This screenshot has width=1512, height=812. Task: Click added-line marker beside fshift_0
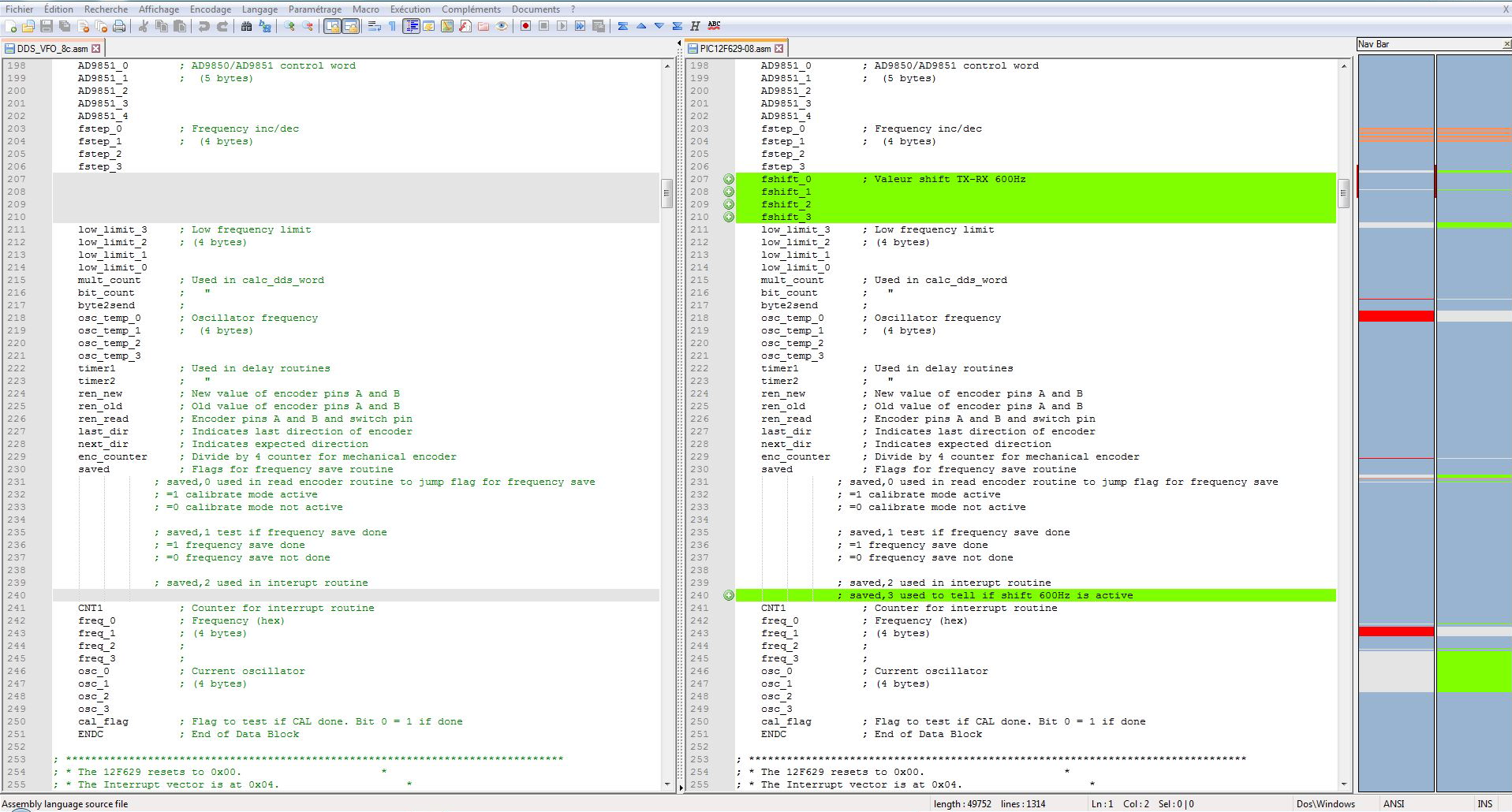729,179
